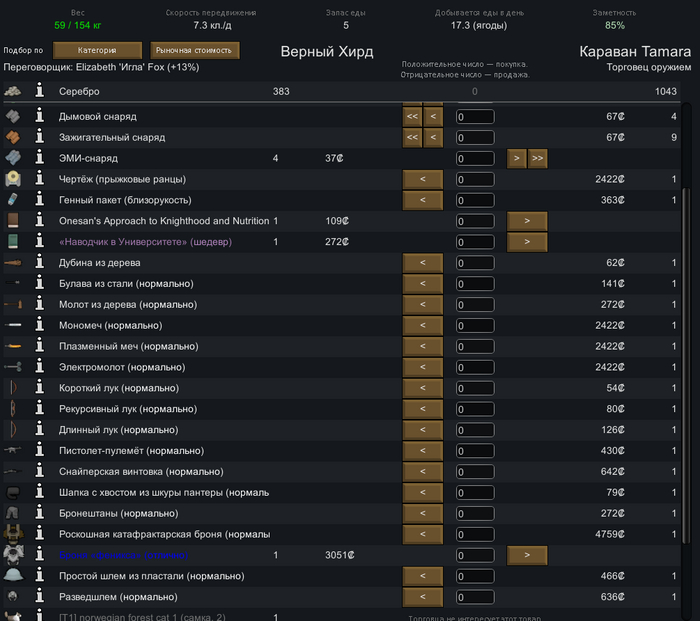Screen dimensions: 700x621
Task: Open info for Бронештаны
Action: point(39,513)
